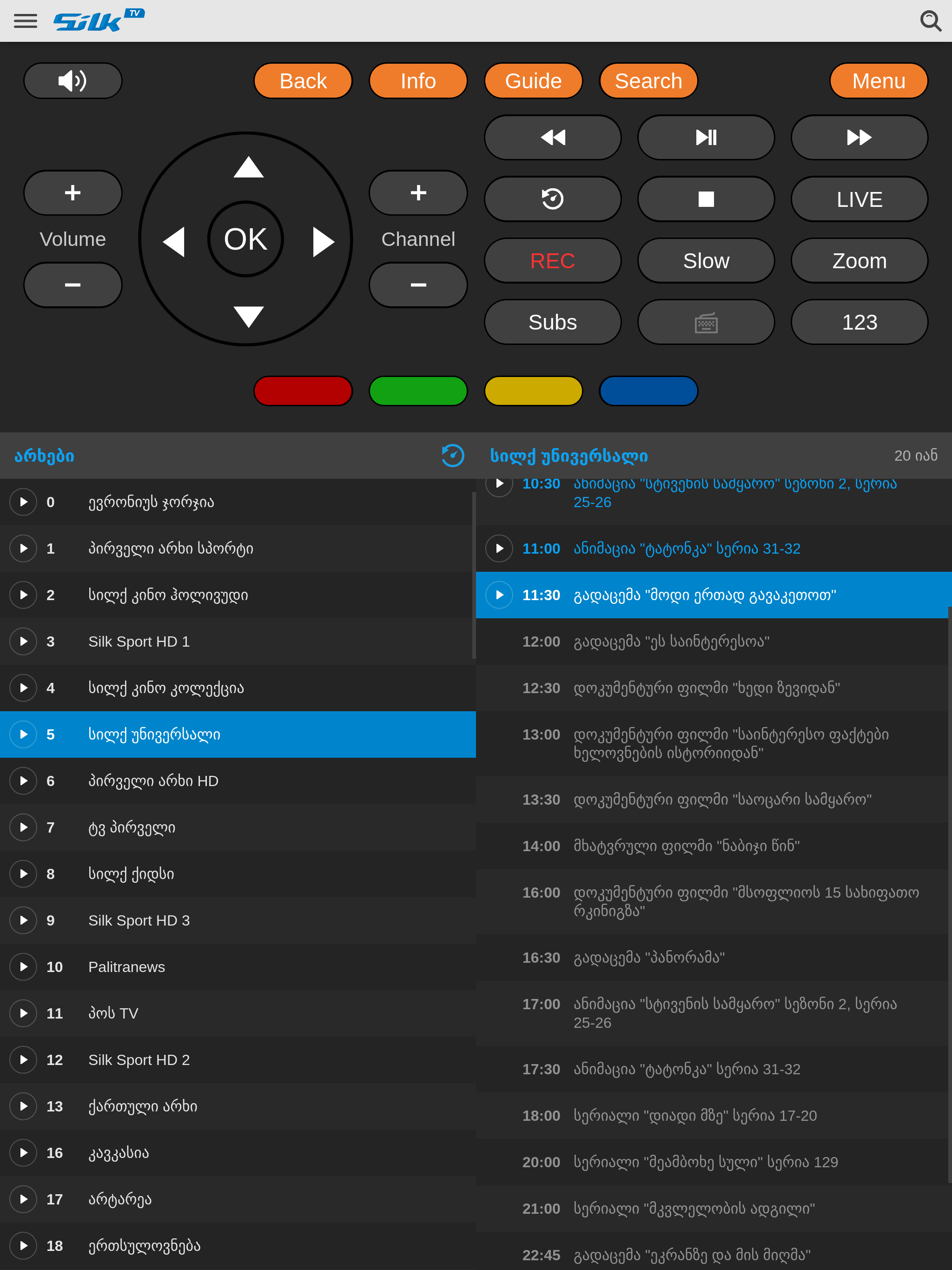This screenshot has height=1270, width=952.
Task: Click the left arrow on D-pad
Action: click(x=174, y=241)
